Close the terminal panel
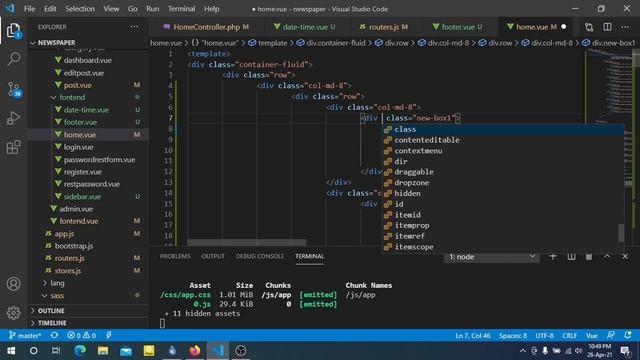This screenshot has height=360, width=640. [x=625, y=256]
